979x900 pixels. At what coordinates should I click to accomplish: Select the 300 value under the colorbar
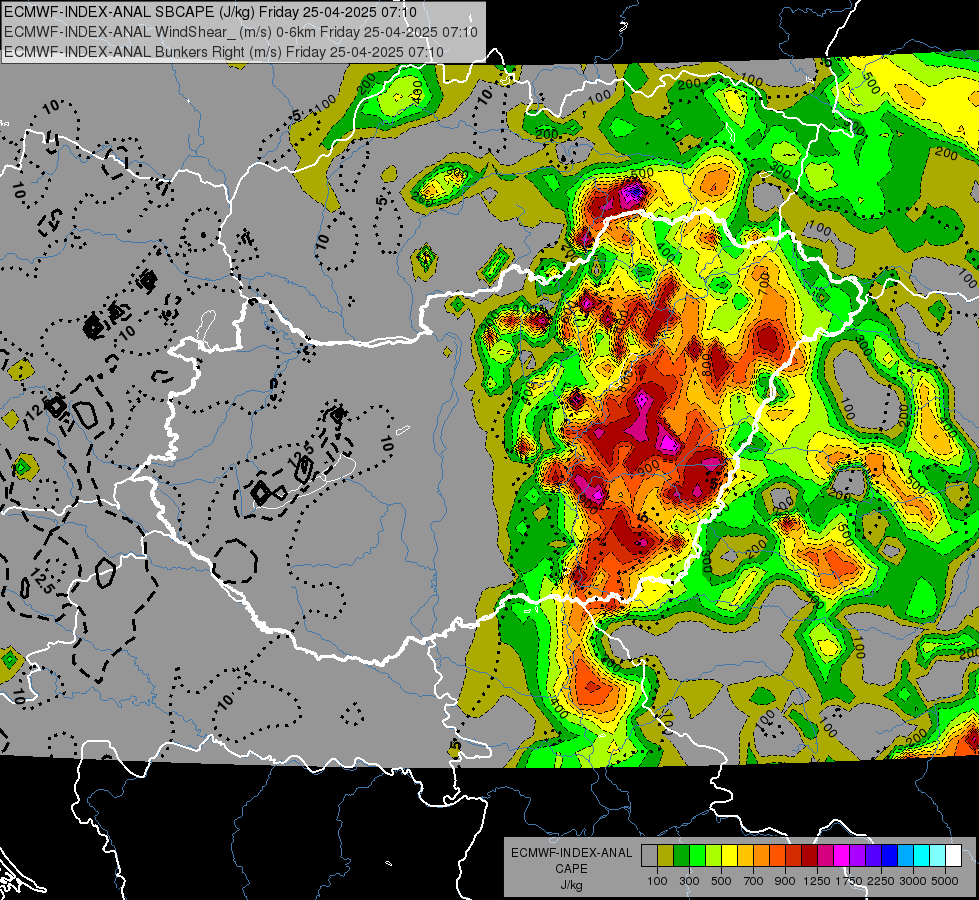[689, 881]
